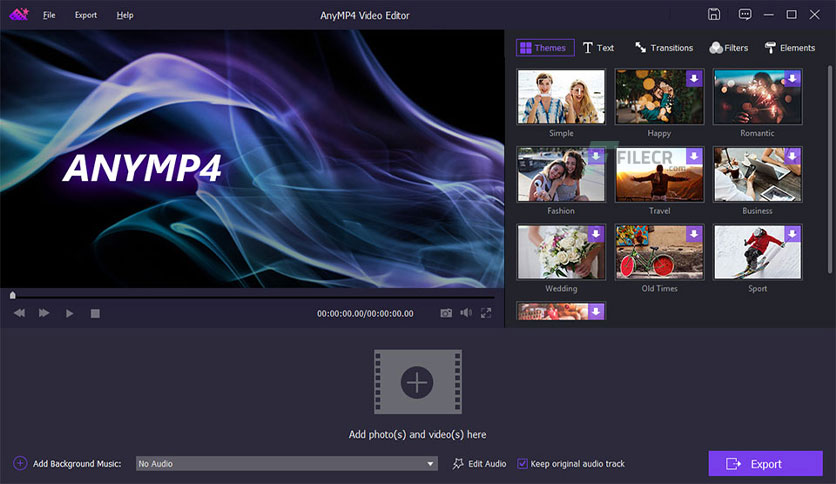This screenshot has width=836, height=484.
Task: Select the Sport theme thumbnail
Action: [757, 252]
